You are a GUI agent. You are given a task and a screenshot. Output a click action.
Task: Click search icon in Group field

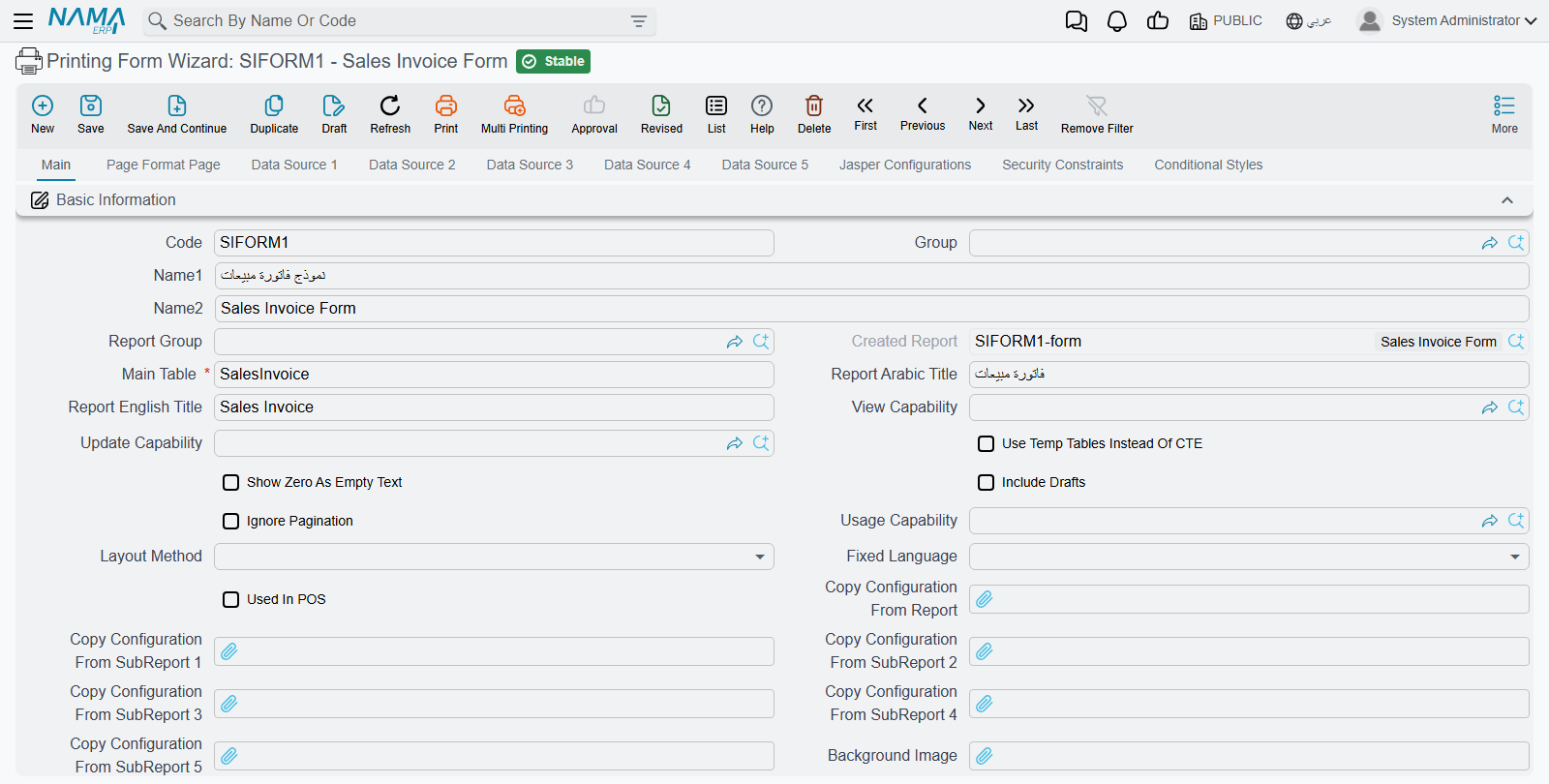pyautogui.click(x=1516, y=243)
